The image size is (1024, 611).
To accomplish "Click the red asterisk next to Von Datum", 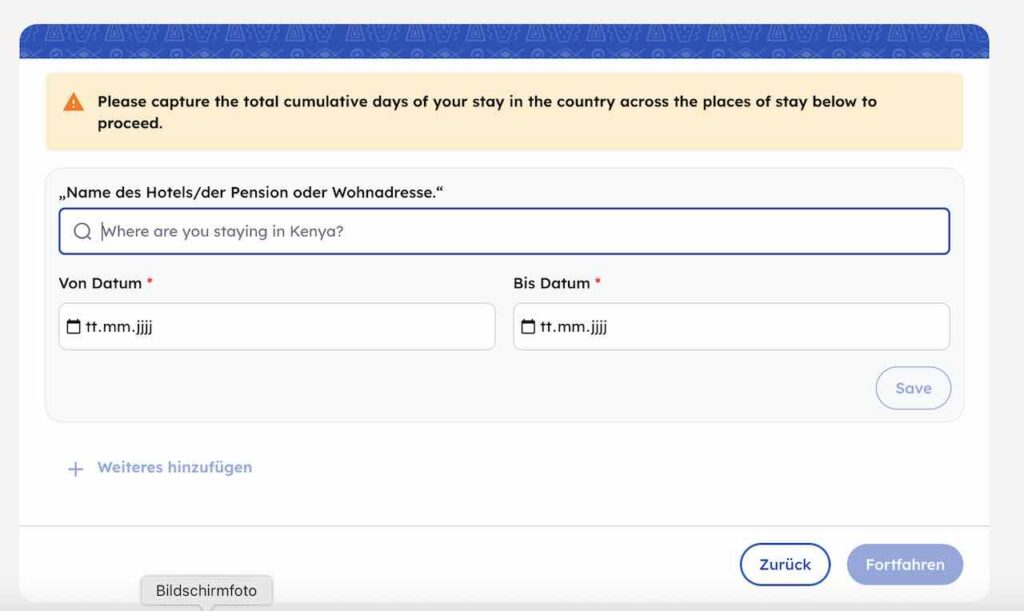I will tap(150, 283).
